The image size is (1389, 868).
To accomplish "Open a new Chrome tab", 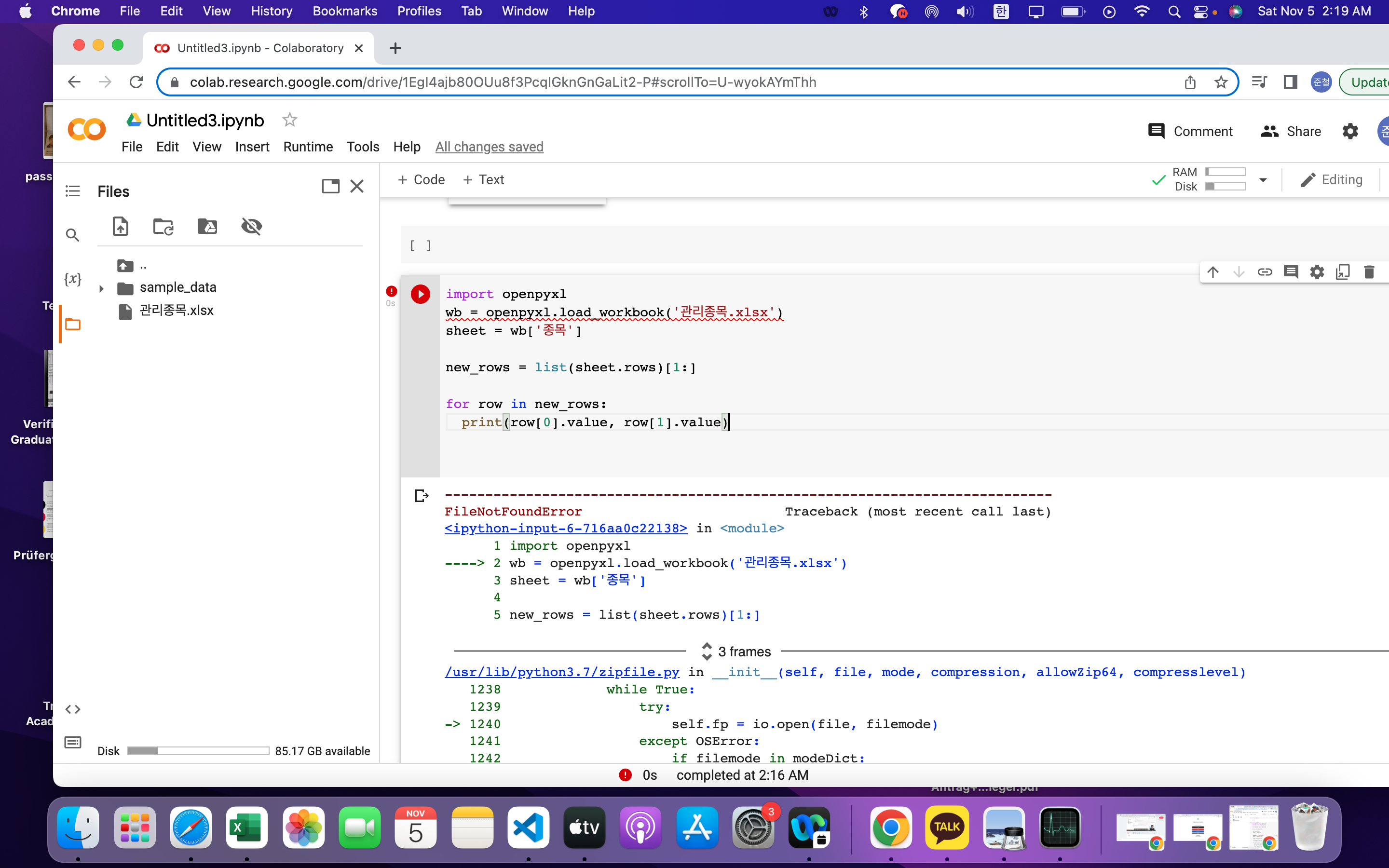I will tap(395, 48).
